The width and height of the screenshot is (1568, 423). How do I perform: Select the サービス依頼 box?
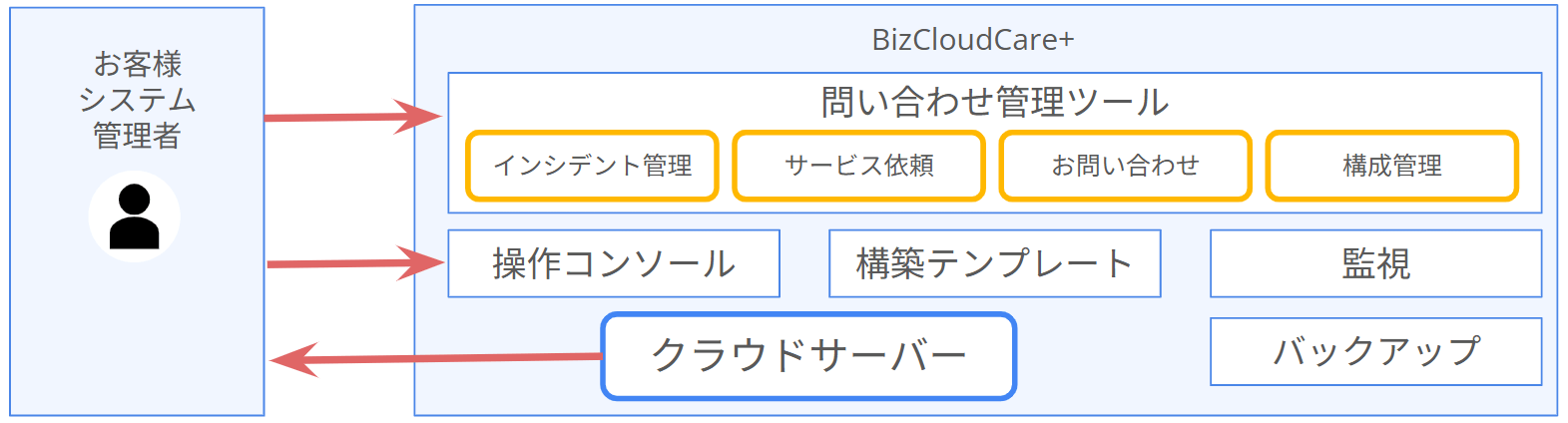tap(858, 166)
